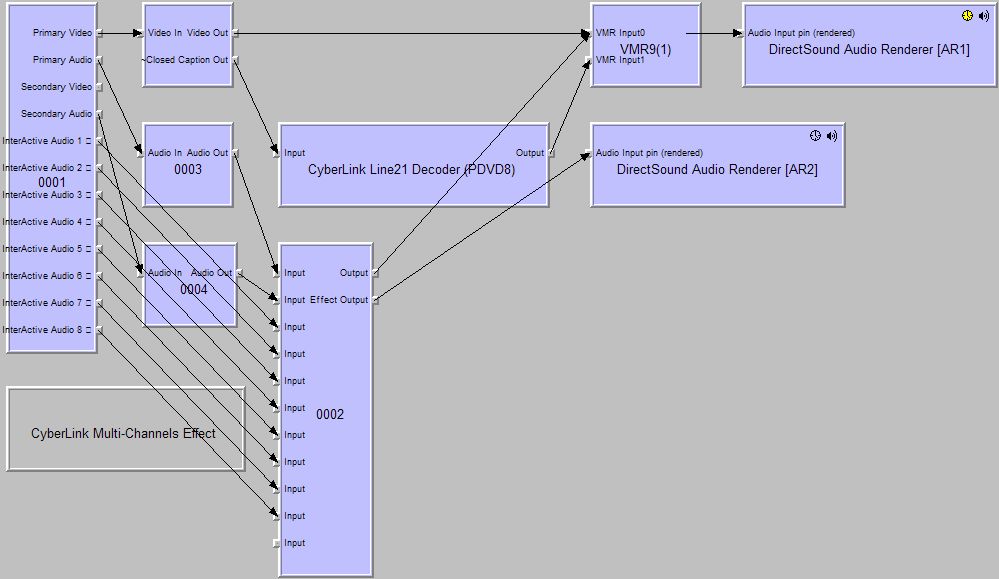Select the 0004 filter label
Viewport: 999px width, 579px height.
tap(194, 290)
